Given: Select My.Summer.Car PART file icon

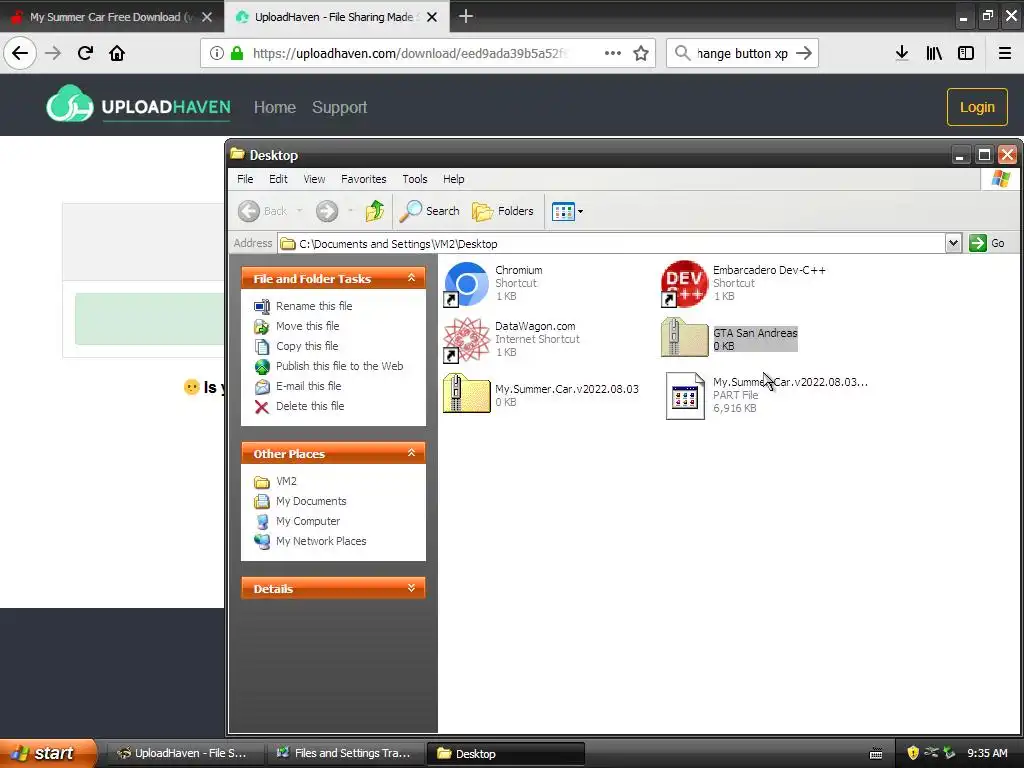Looking at the screenshot, I should pyautogui.click(x=685, y=396).
